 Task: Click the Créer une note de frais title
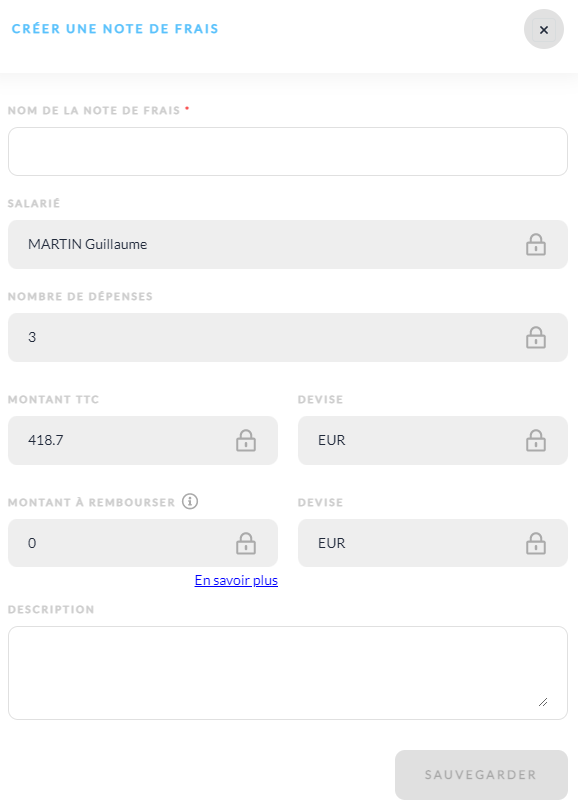(x=115, y=29)
